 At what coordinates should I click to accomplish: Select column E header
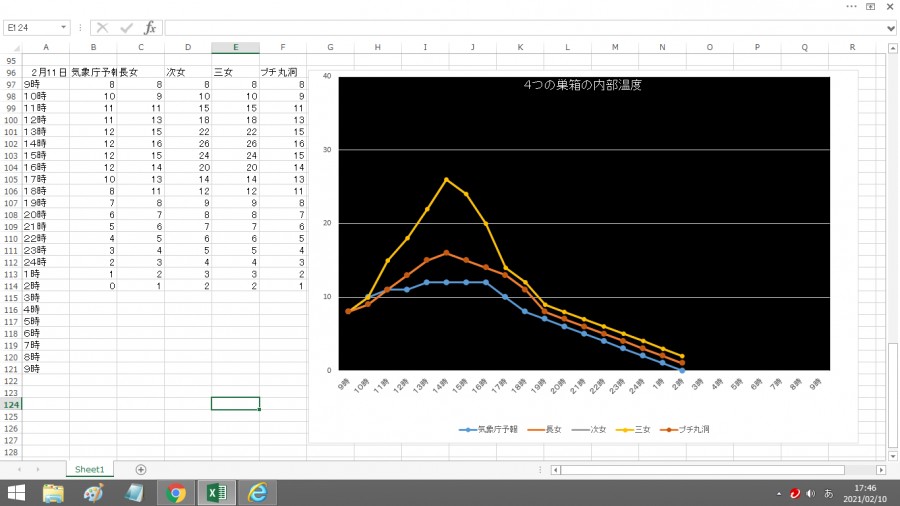click(x=235, y=47)
